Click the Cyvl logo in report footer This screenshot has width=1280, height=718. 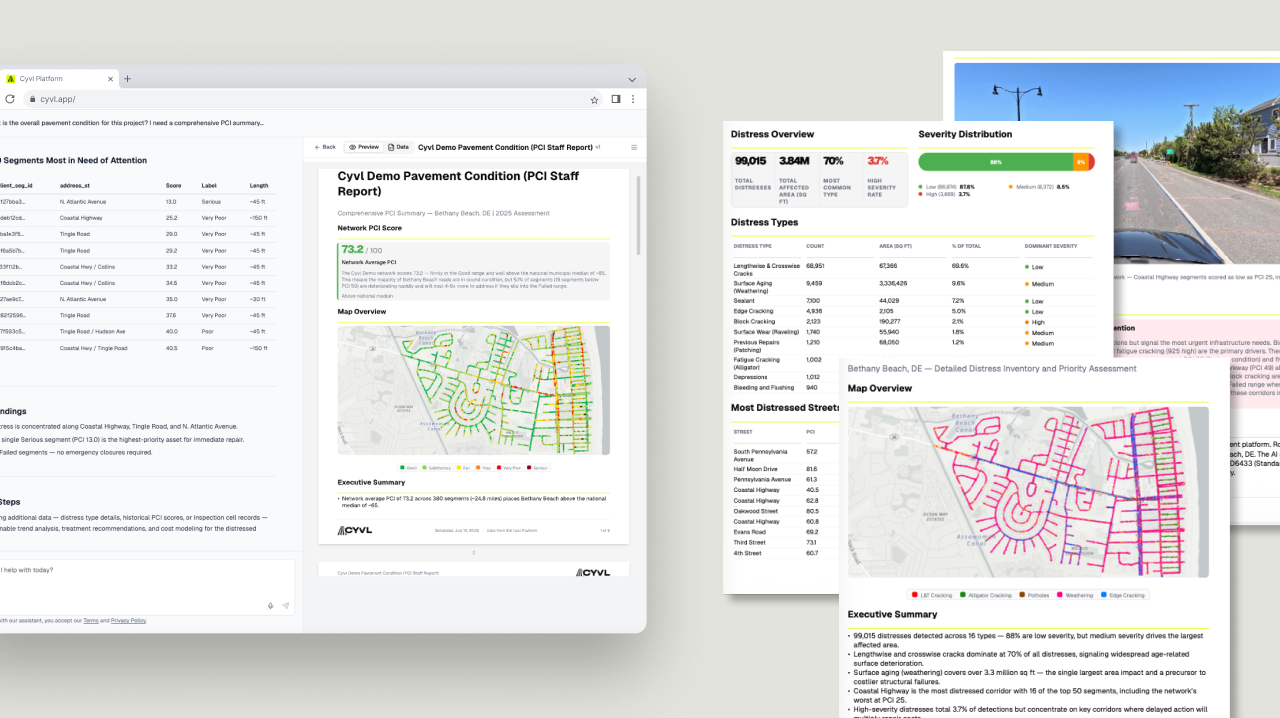(x=355, y=530)
